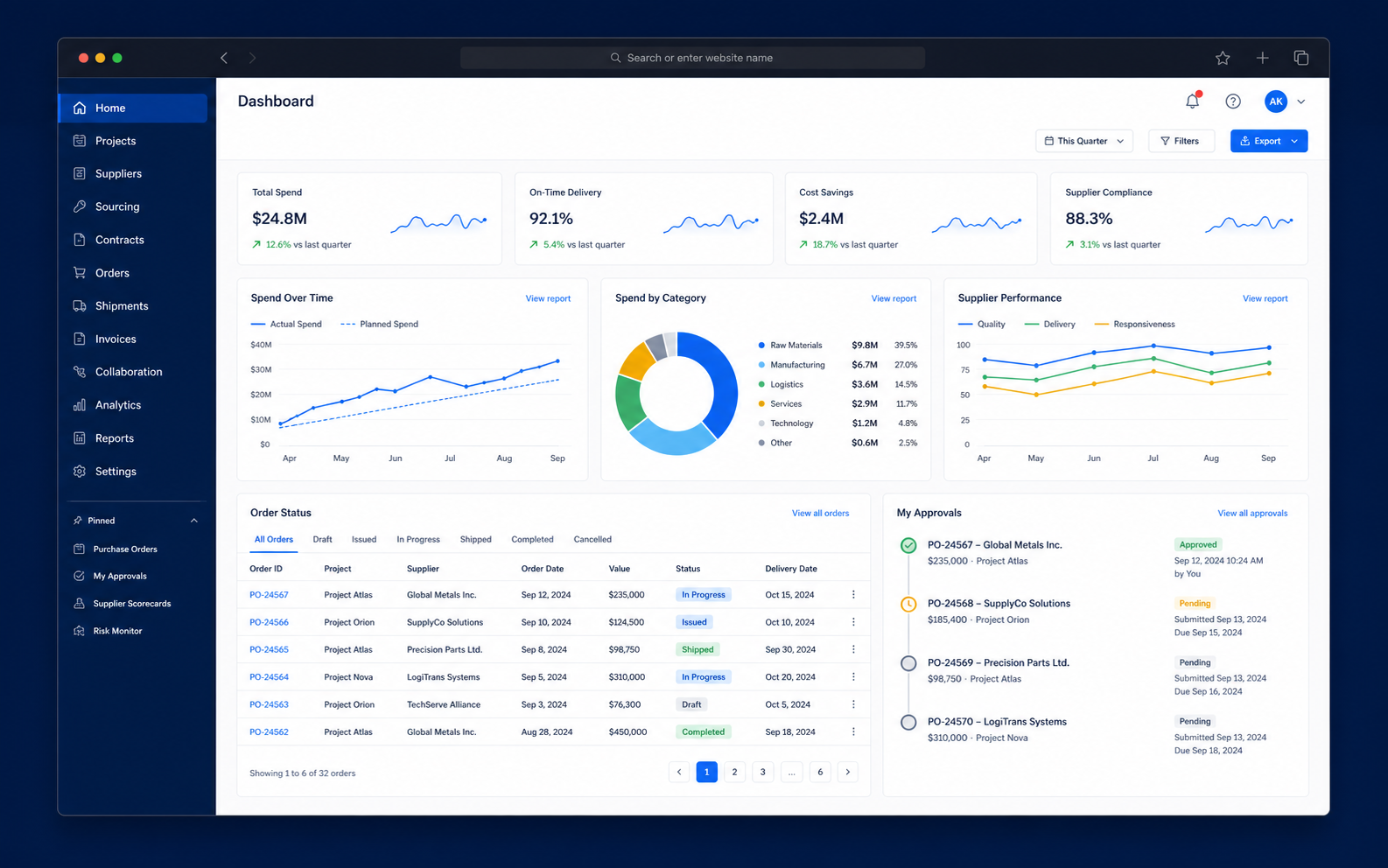Open row menu for PO-24562
Screen dimensions: 1388x868
(x=853, y=732)
